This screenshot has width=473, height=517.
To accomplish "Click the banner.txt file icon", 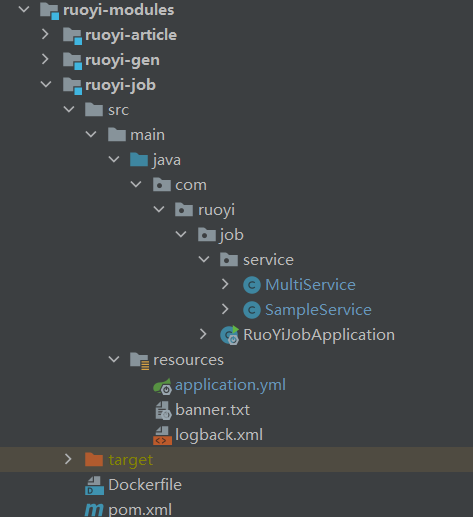I will [x=163, y=410].
